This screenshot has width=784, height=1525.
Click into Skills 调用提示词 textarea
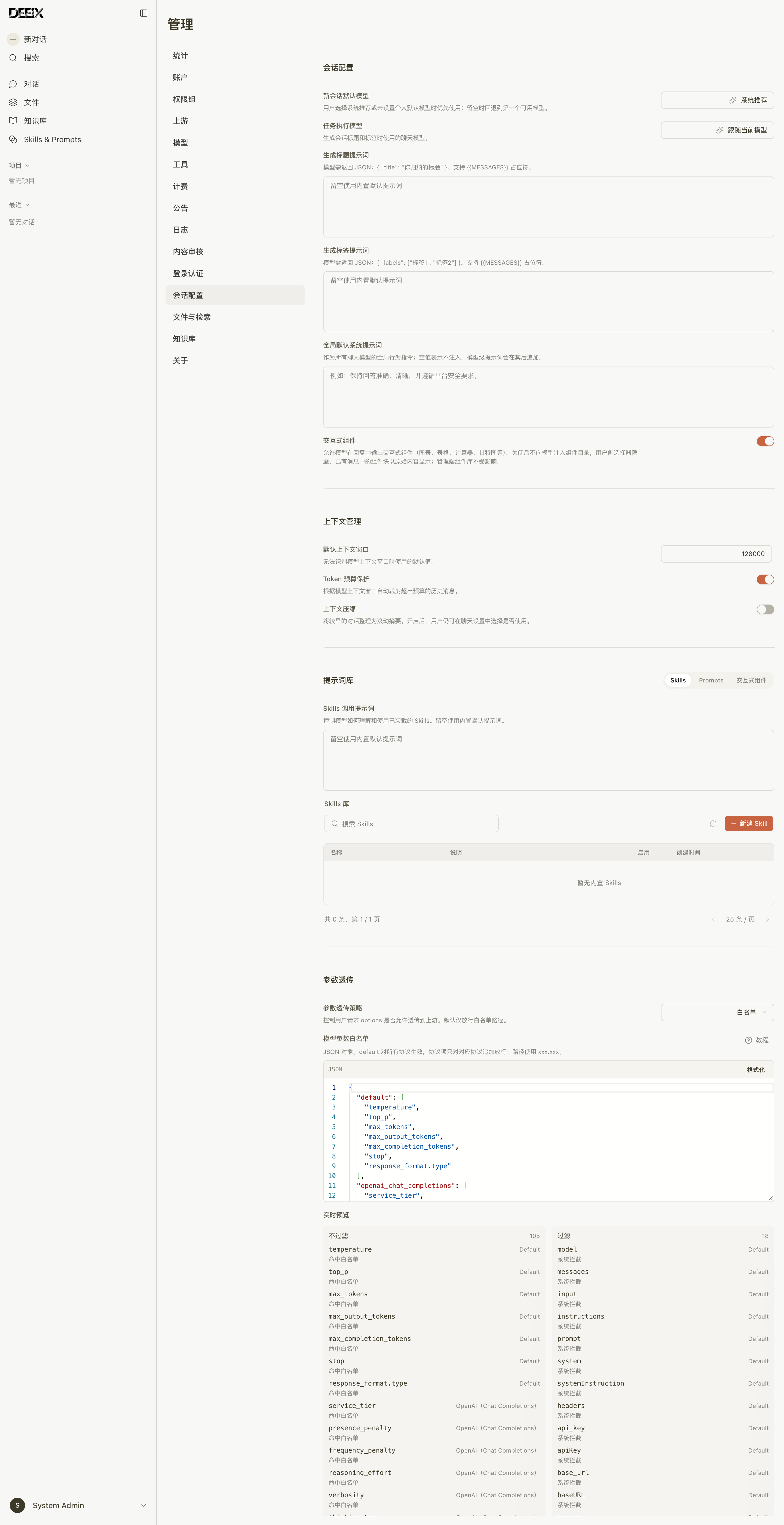(x=549, y=761)
